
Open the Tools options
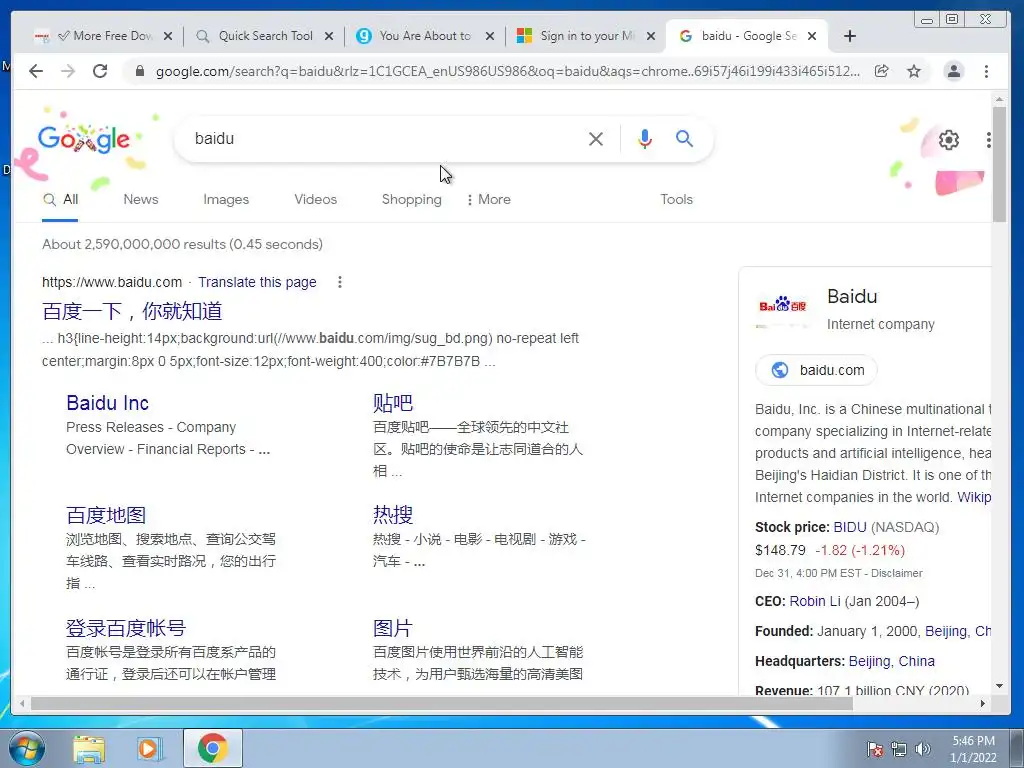[677, 199]
